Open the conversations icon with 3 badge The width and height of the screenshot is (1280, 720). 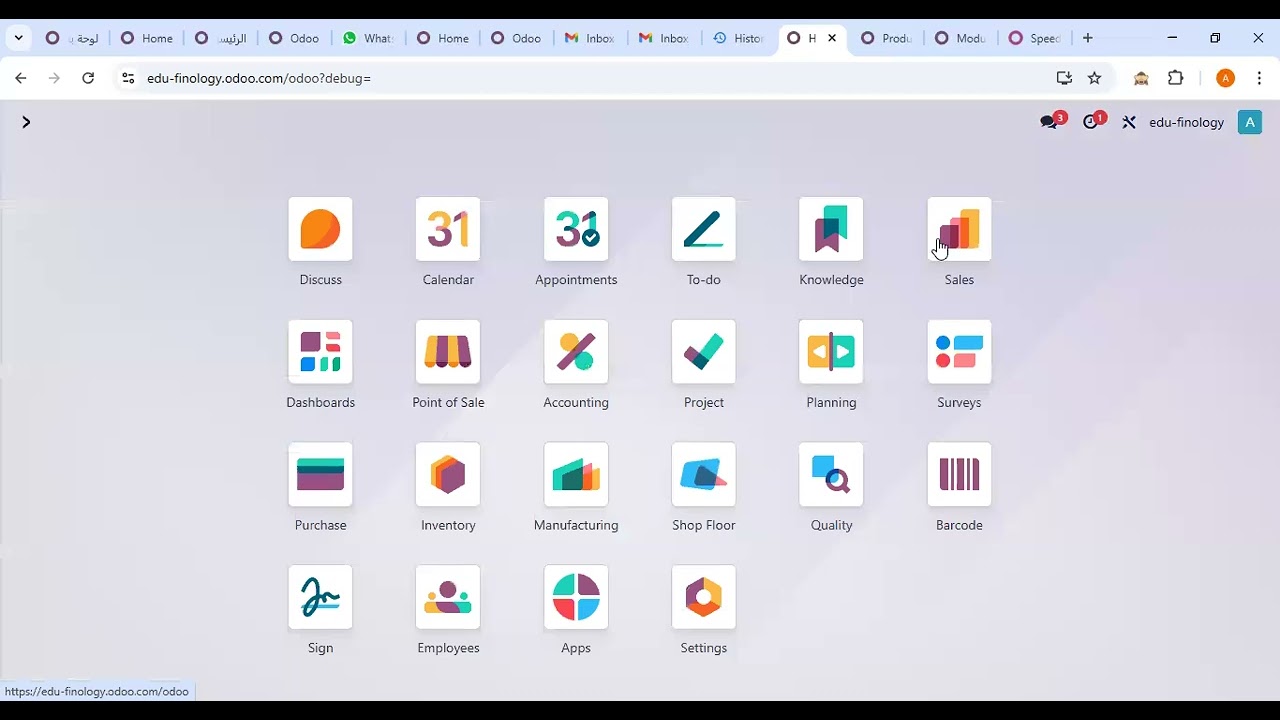[x=1051, y=122]
